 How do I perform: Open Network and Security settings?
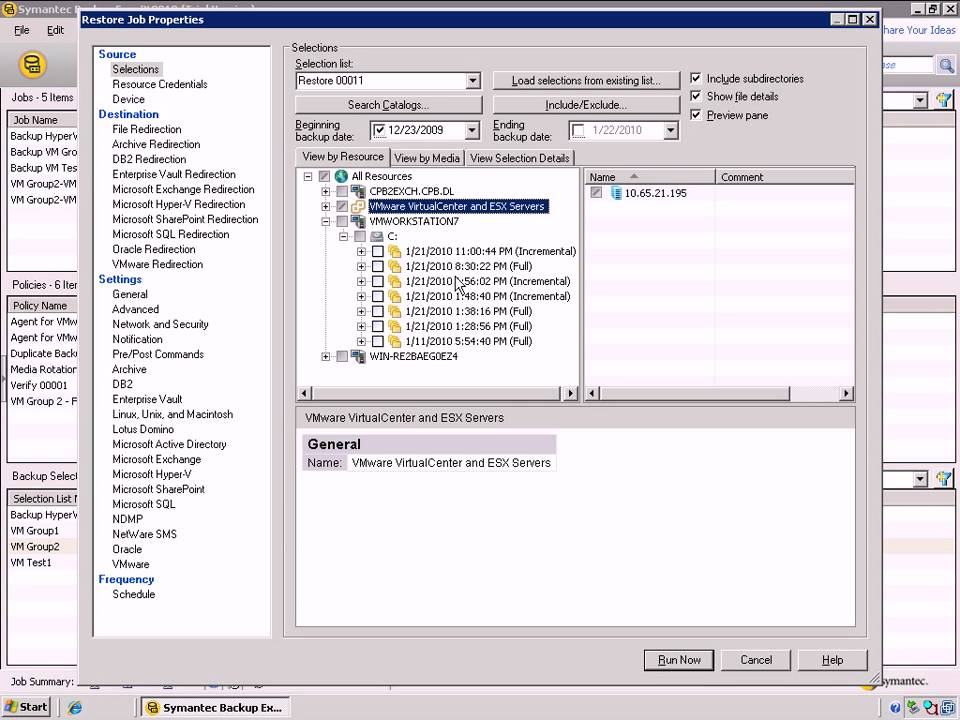[160, 324]
